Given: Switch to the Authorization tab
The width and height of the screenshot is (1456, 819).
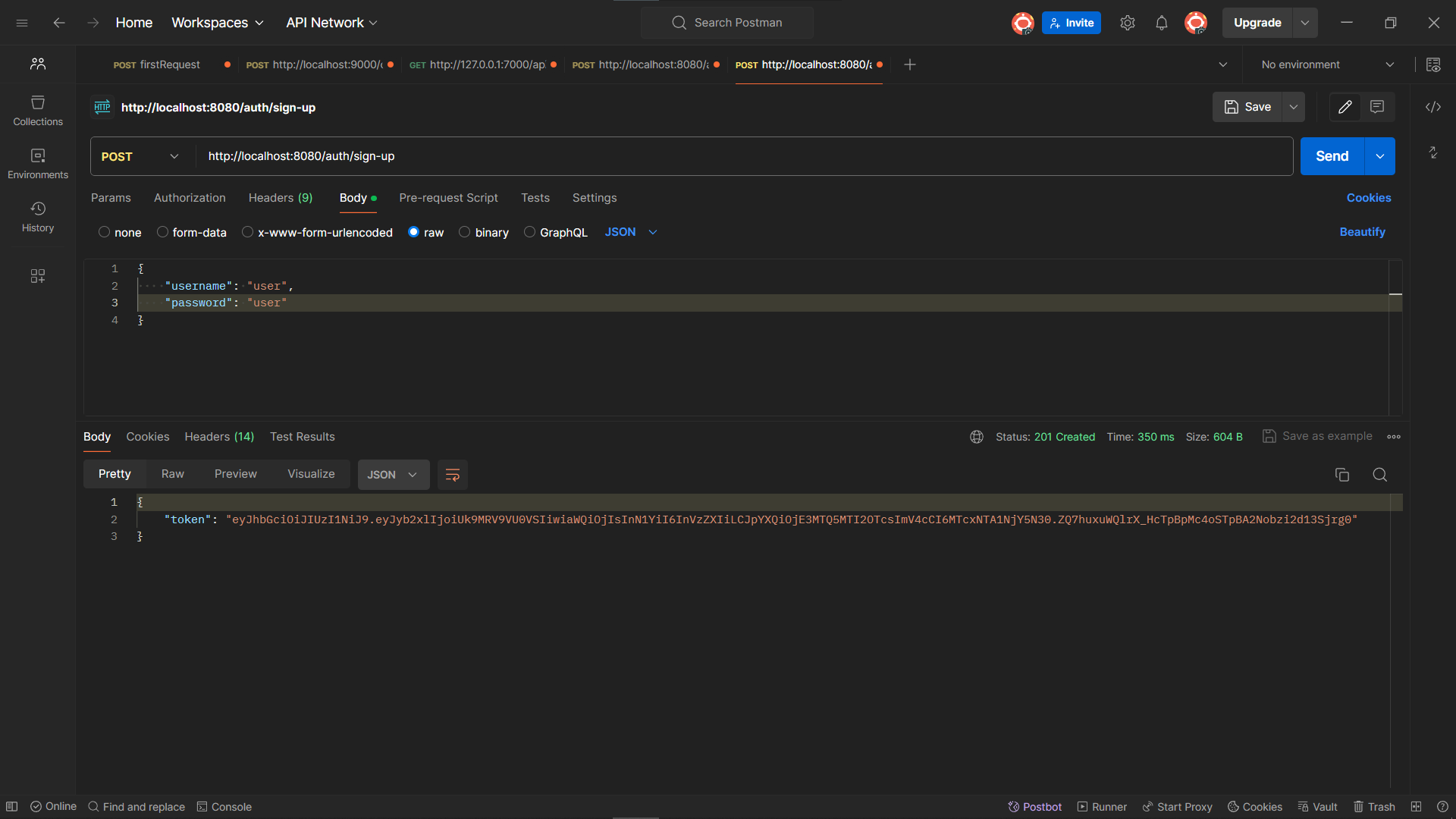Looking at the screenshot, I should click(190, 198).
